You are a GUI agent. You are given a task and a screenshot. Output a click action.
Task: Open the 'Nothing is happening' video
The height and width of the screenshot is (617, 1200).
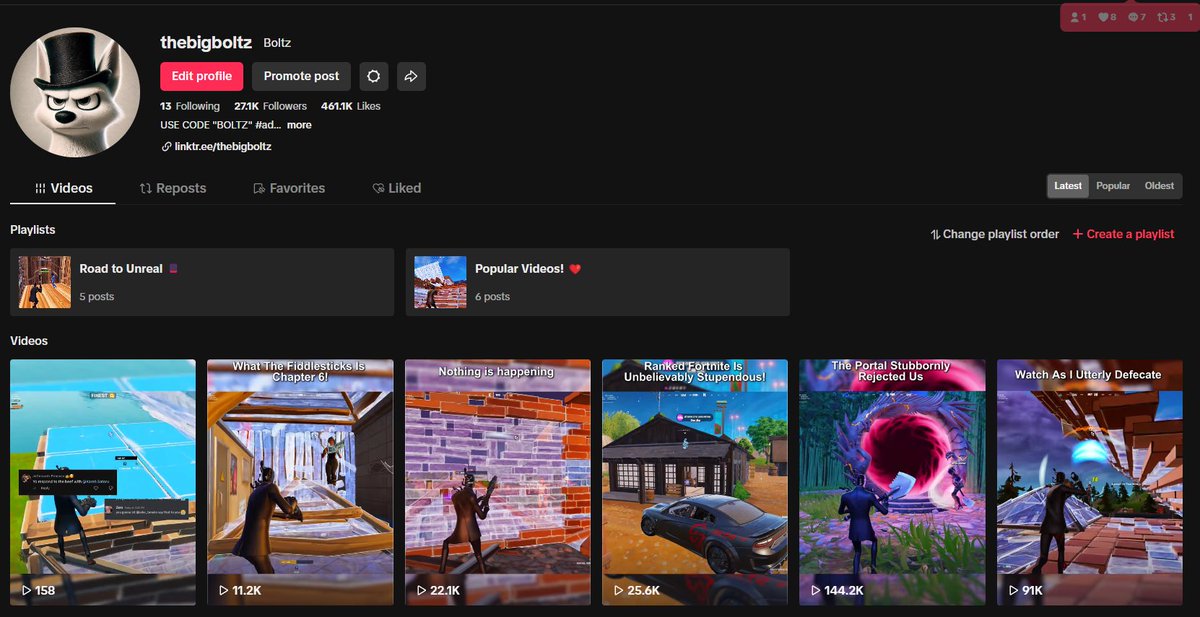pyautogui.click(x=497, y=483)
